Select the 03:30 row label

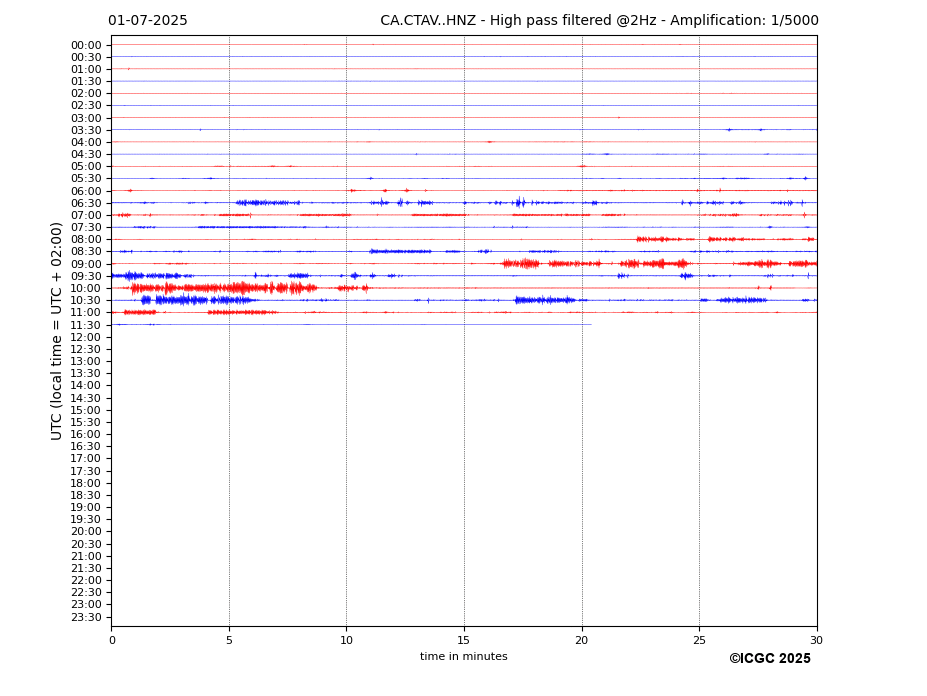[x=86, y=130]
